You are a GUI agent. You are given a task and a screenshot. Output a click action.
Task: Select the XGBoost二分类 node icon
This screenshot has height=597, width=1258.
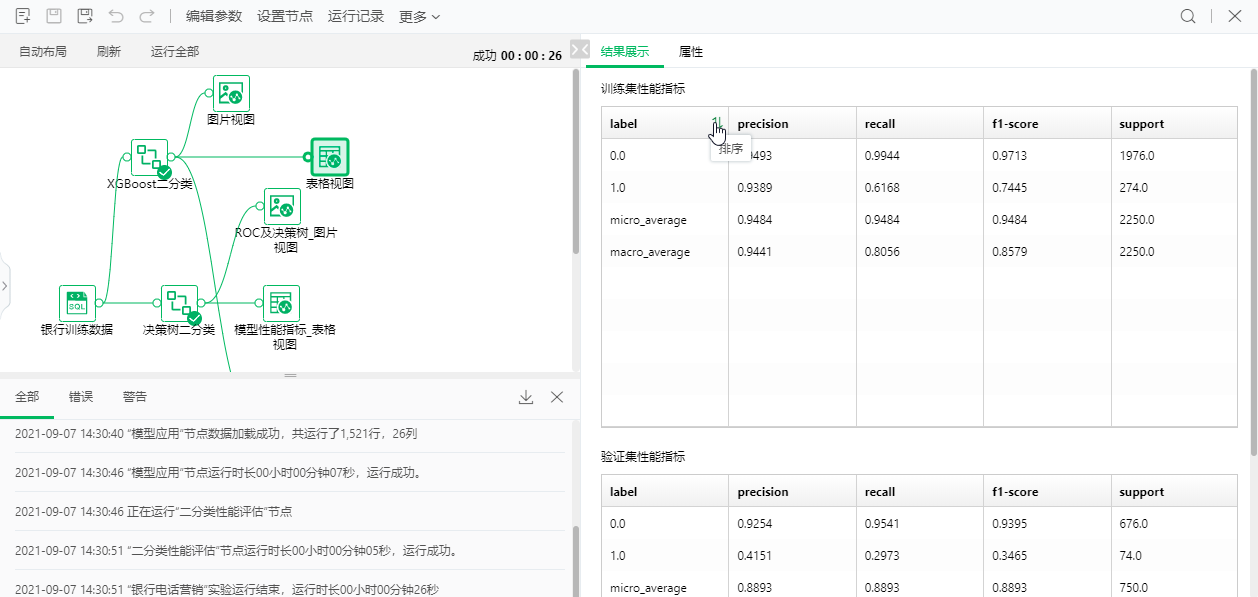pyautogui.click(x=149, y=157)
